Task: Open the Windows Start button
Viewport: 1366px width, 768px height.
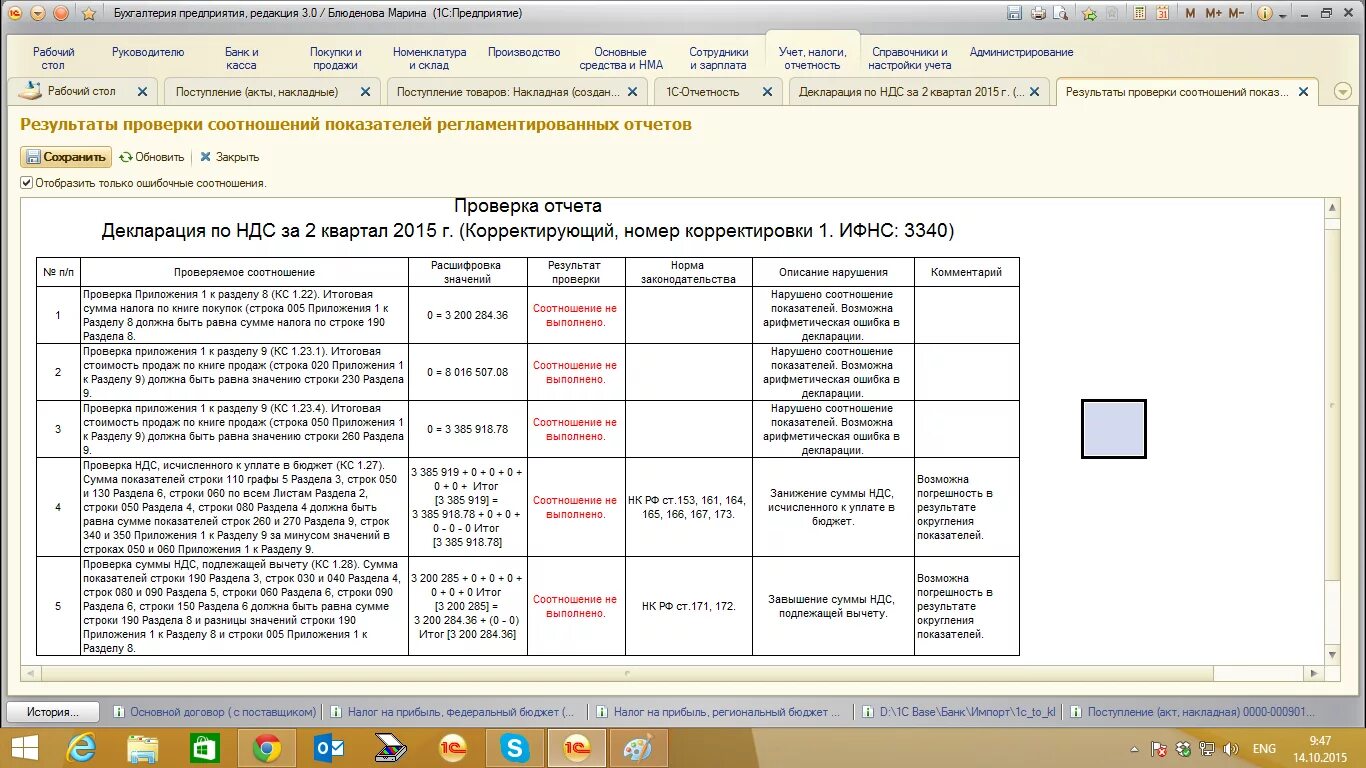Action: click(x=24, y=748)
